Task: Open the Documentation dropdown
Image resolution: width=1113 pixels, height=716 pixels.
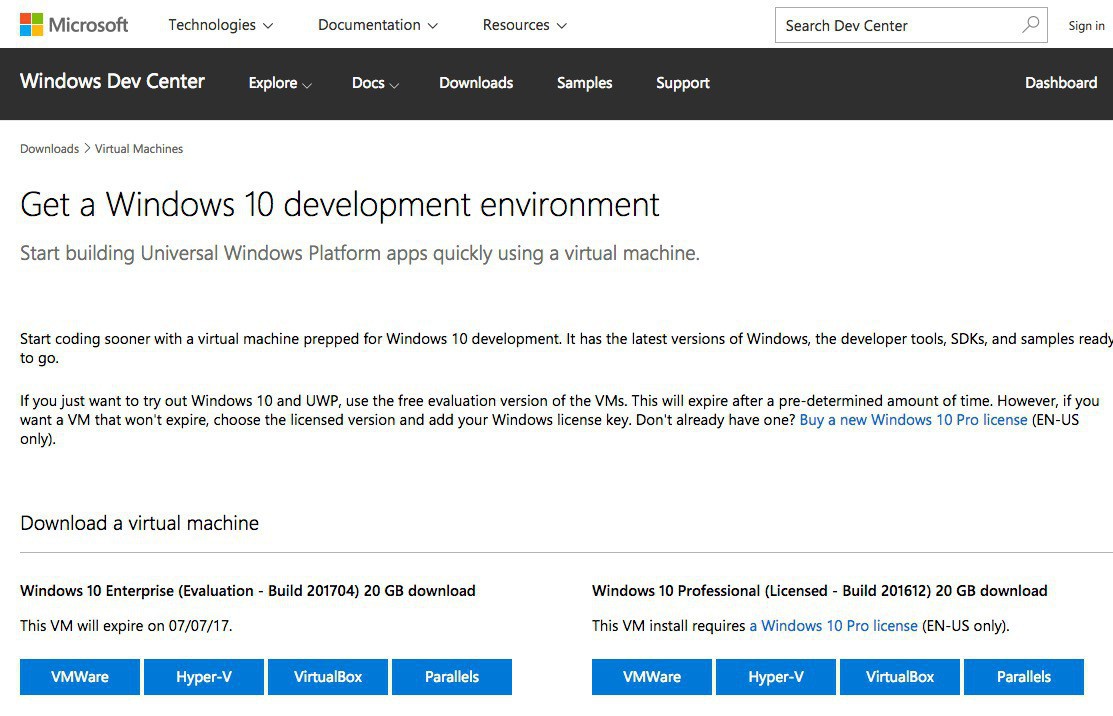Action: pos(377,25)
